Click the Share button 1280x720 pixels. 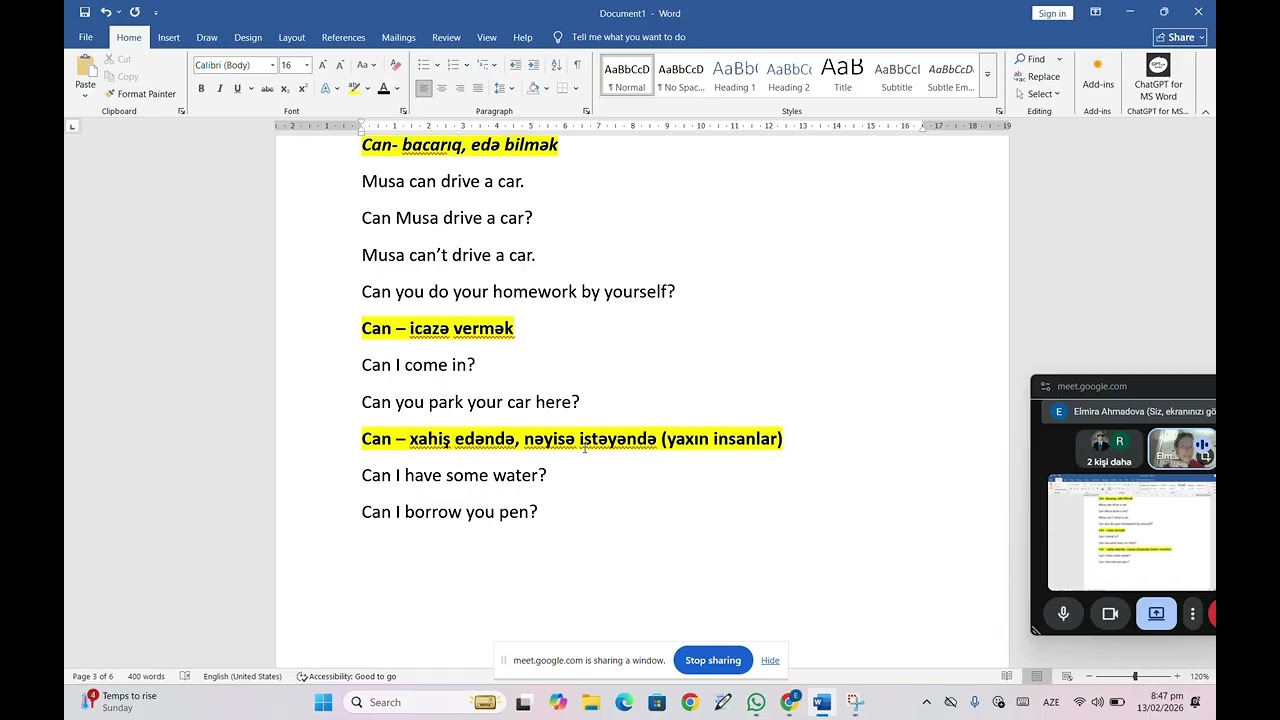pos(1180,37)
